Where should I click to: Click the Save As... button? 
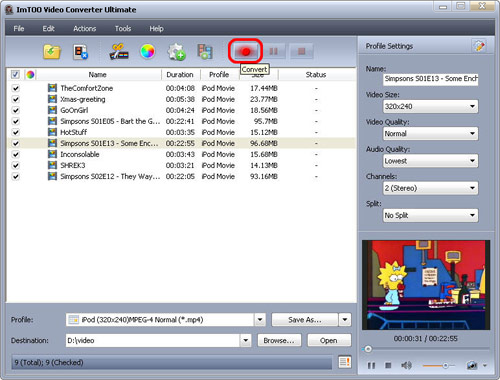click(x=305, y=320)
